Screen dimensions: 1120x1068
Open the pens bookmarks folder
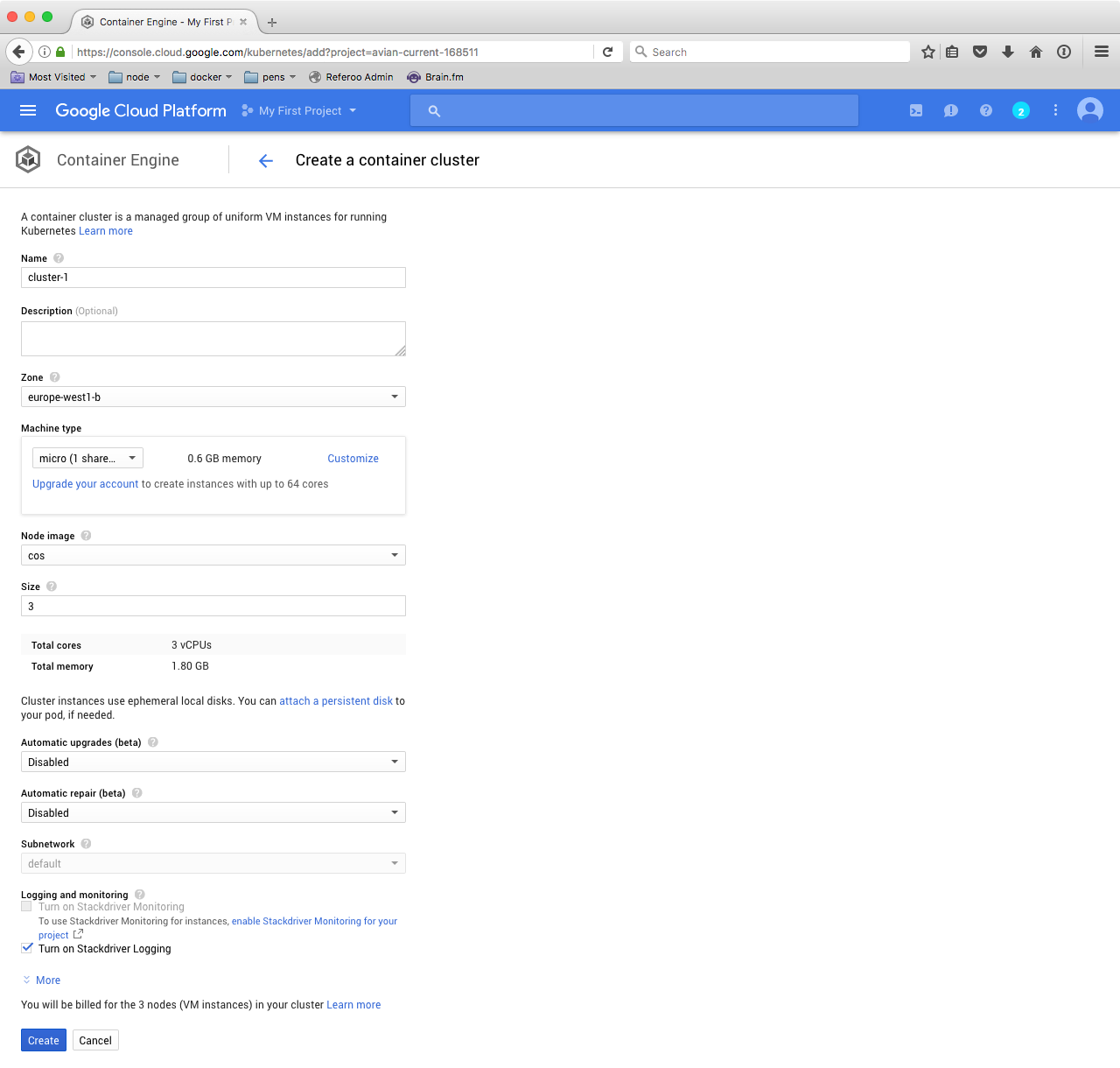[270, 77]
